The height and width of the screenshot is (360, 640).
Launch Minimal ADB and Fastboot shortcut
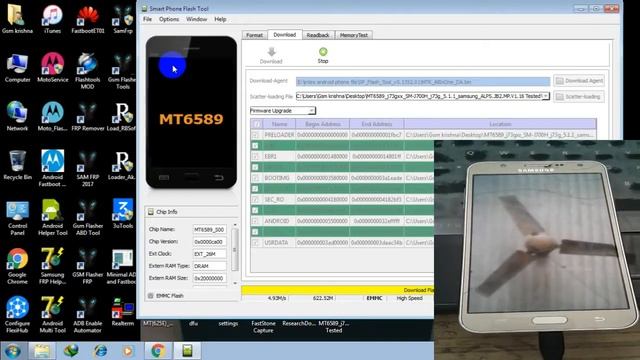(122, 266)
